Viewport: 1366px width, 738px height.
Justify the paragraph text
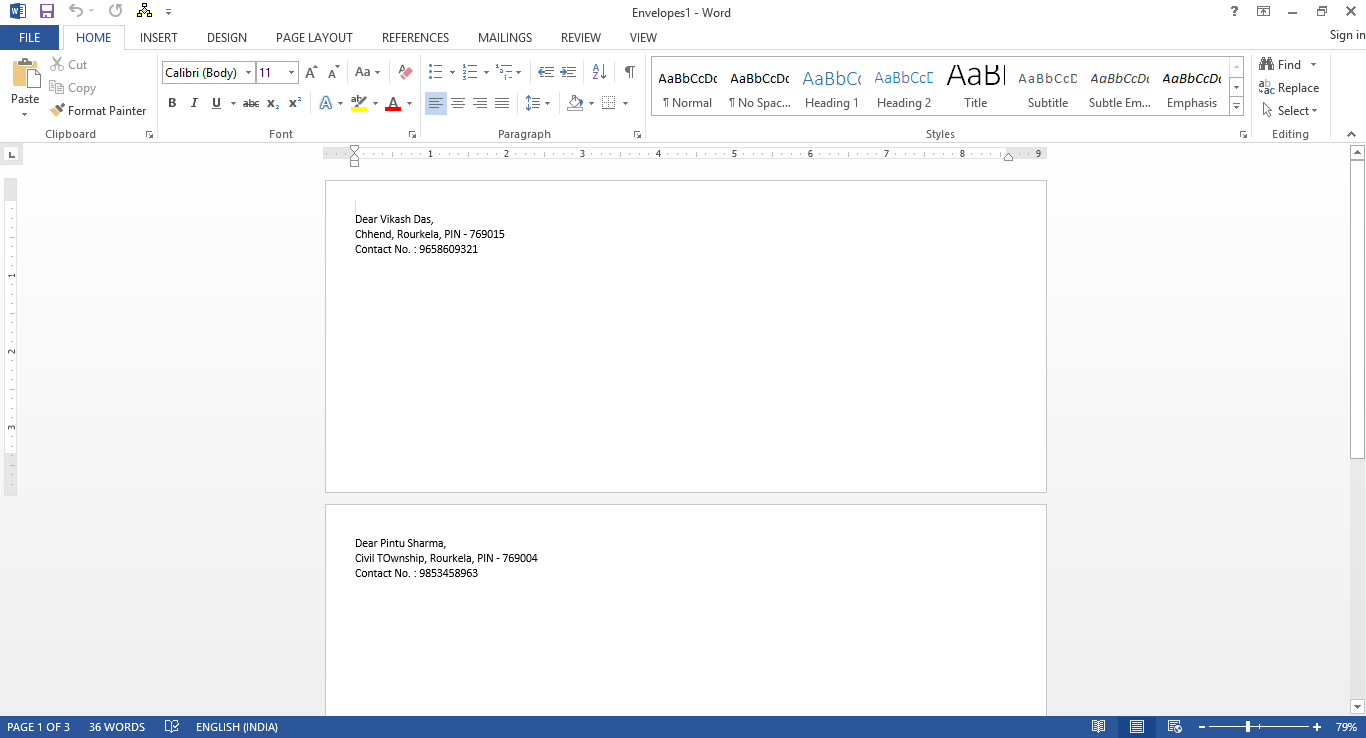coord(502,103)
